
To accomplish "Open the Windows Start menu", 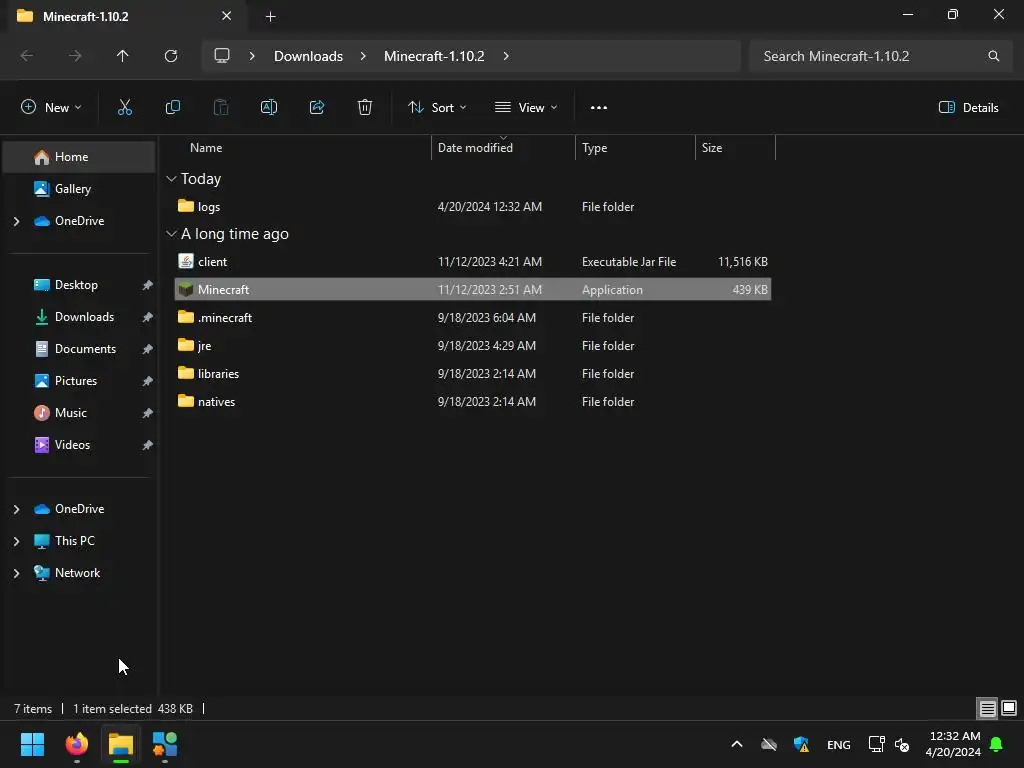I will click(x=32, y=744).
